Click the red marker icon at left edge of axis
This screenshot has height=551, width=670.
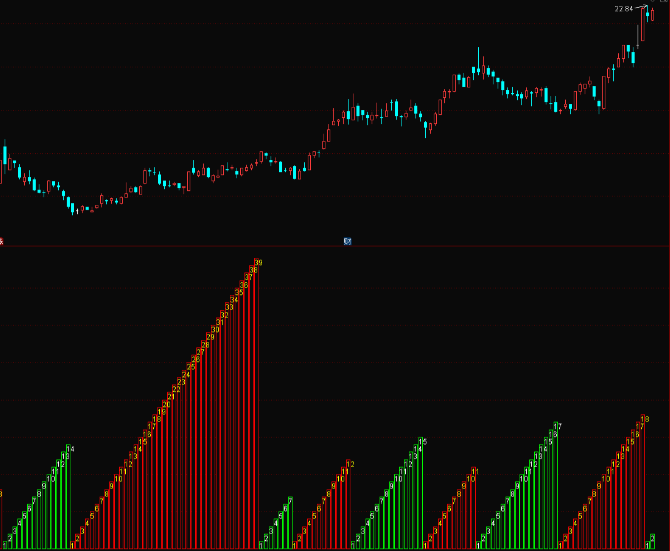[1, 242]
